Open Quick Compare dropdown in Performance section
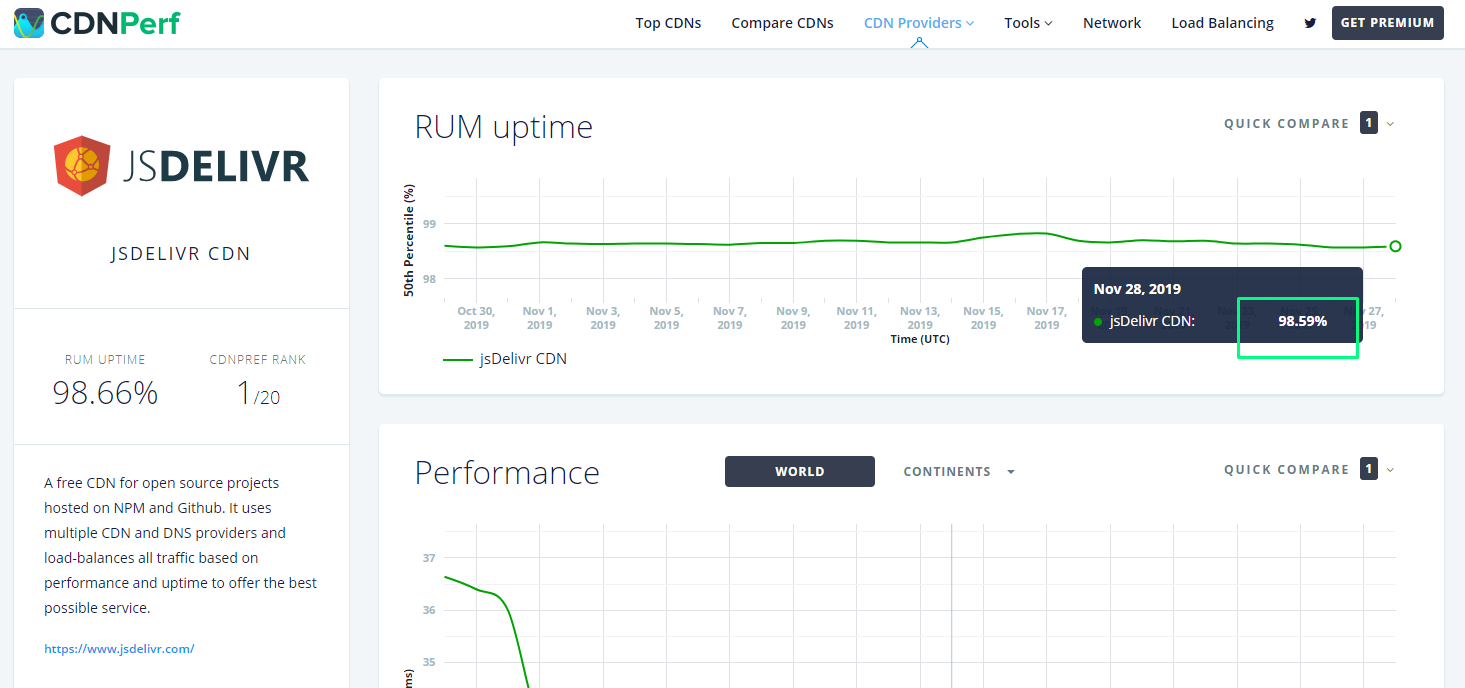This screenshot has height=688, width=1465. click(x=1309, y=470)
